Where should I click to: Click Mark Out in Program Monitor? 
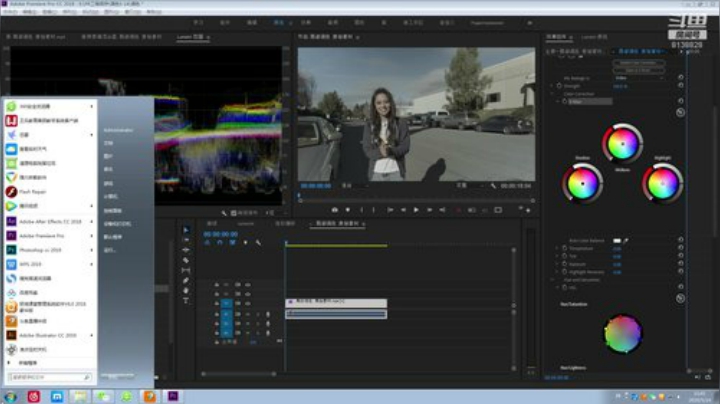point(373,210)
